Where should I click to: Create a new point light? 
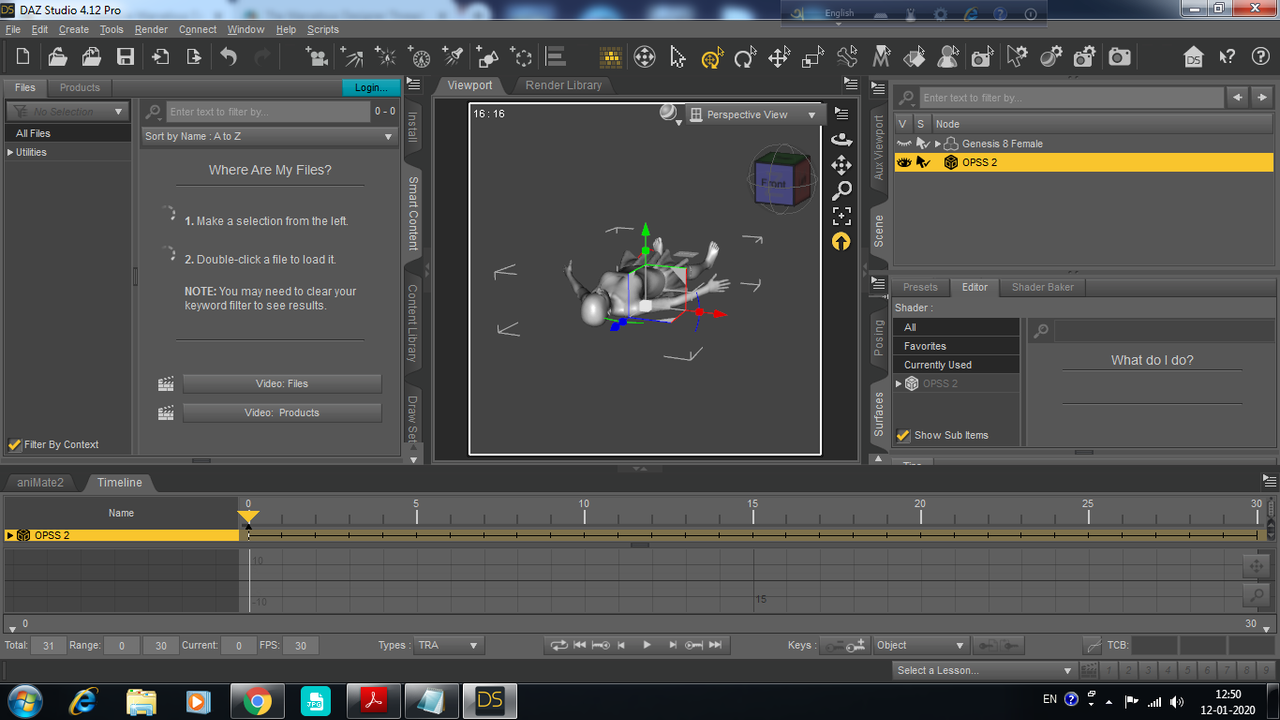tap(386, 57)
